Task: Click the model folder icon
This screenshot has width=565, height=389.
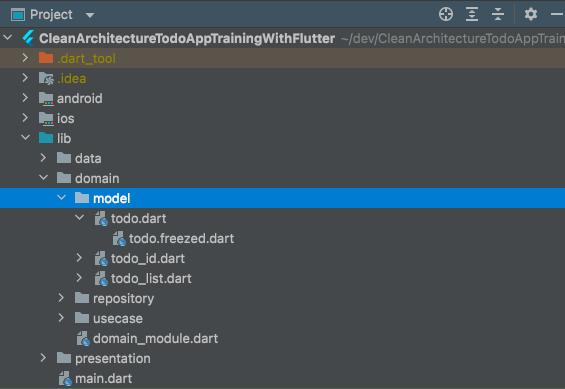Action: tap(82, 198)
